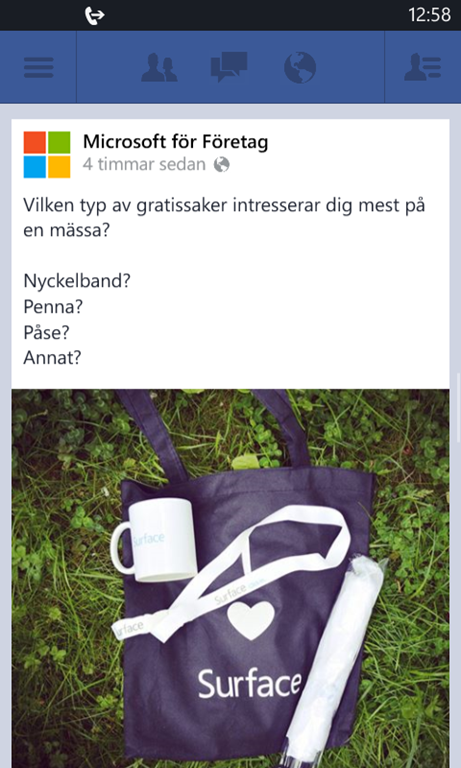The width and height of the screenshot is (461, 768).
Task: Tap the 'Penna?' line in the post
Action: pyautogui.click(x=53, y=307)
